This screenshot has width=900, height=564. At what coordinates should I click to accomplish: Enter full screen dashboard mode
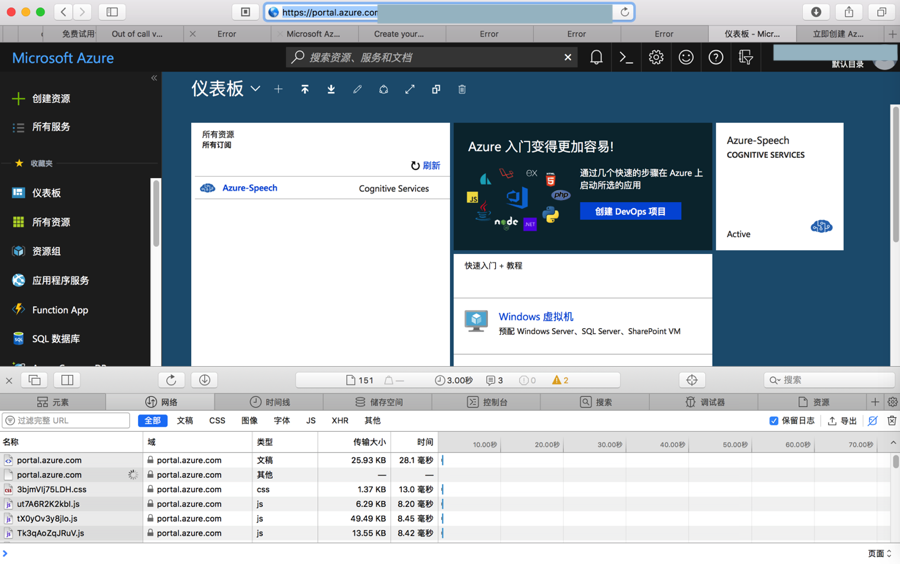pyautogui.click(x=410, y=89)
